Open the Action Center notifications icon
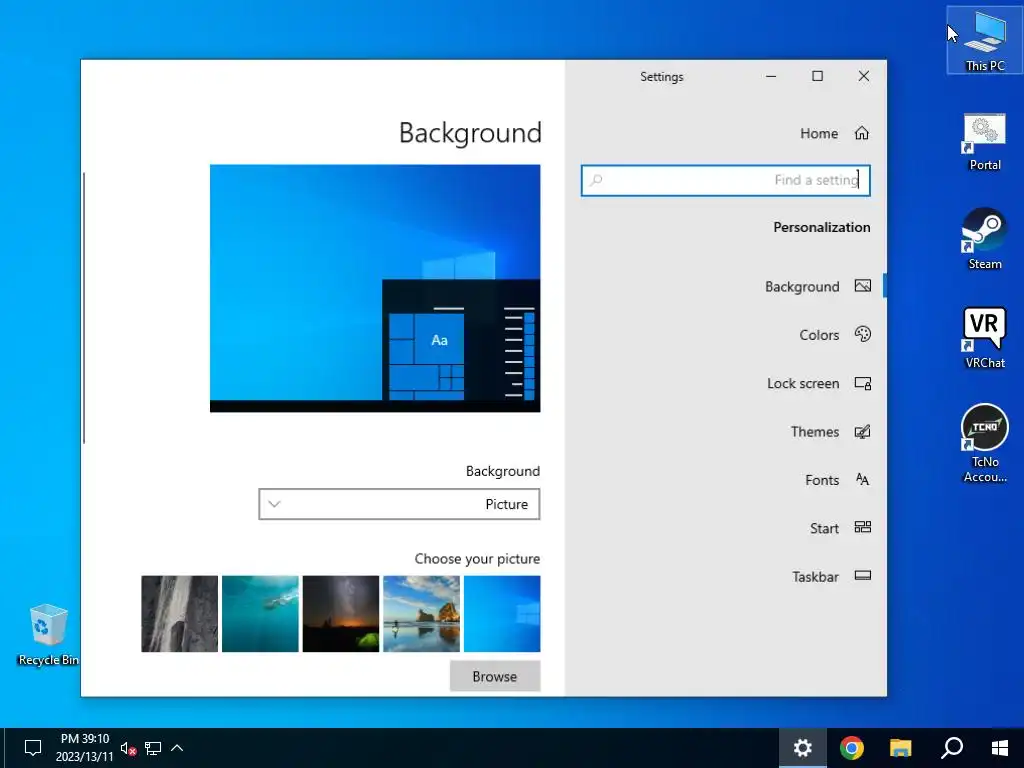 coord(33,748)
